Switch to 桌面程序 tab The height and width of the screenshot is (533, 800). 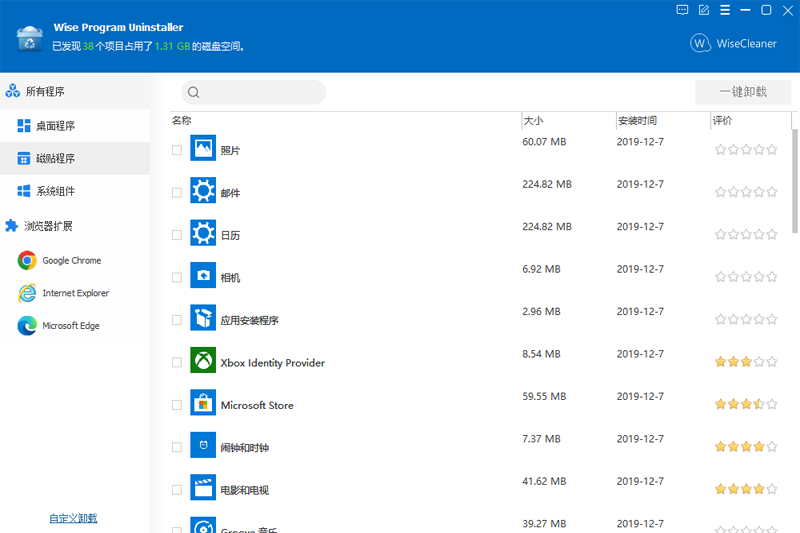[x=56, y=126]
